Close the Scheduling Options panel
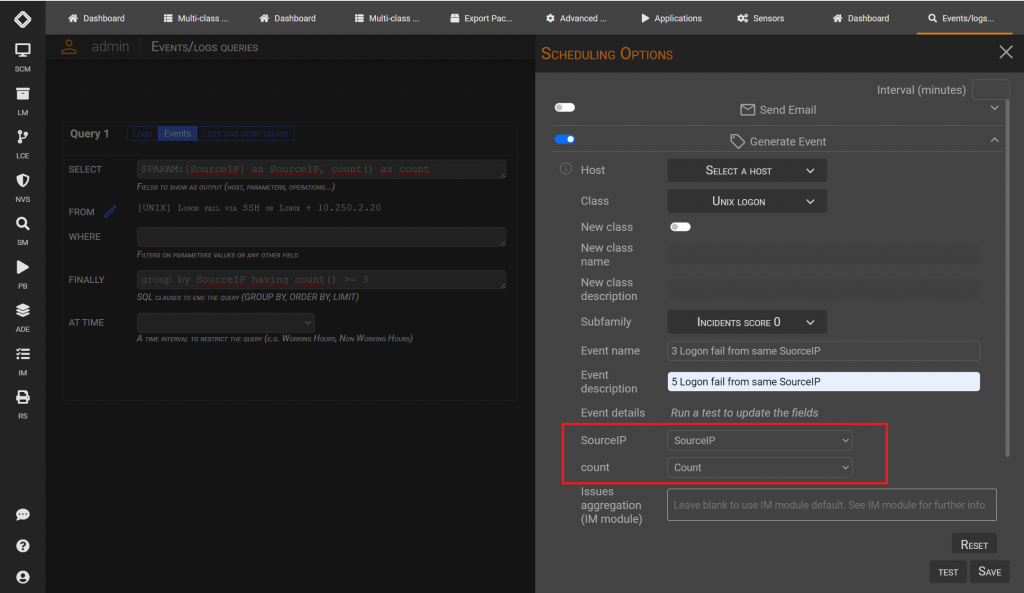The image size is (1024, 593). click(x=1006, y=52)
